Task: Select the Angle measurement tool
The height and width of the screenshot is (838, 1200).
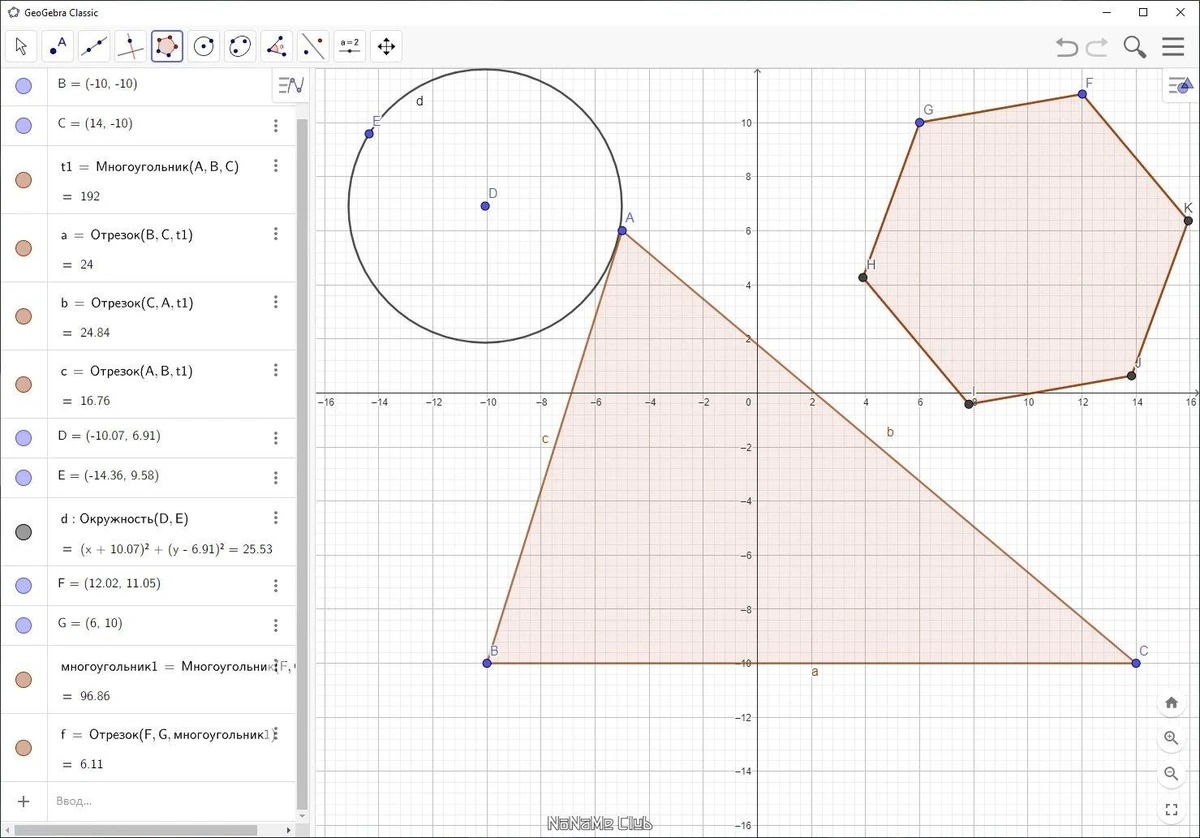Action: coord(277,46)
